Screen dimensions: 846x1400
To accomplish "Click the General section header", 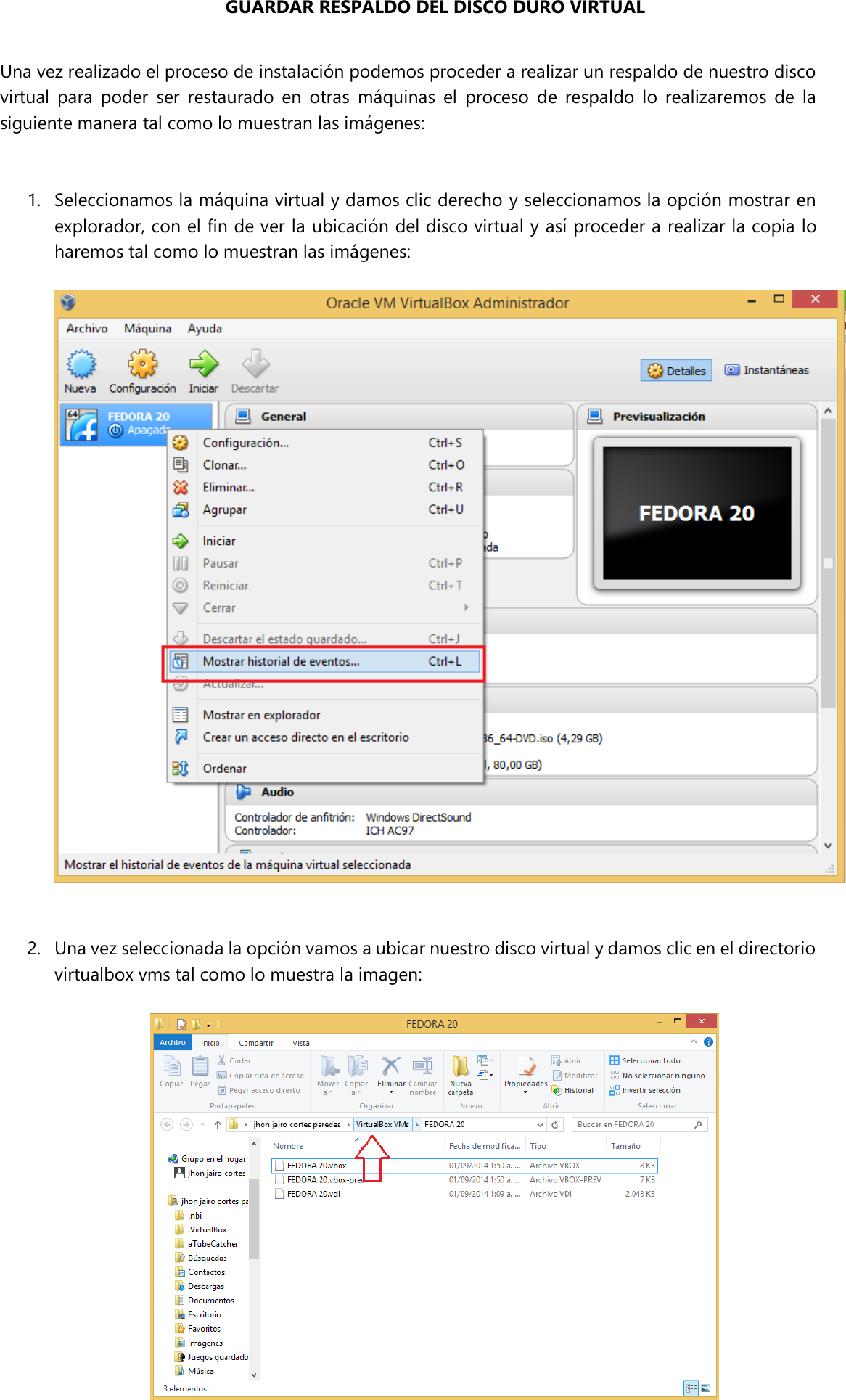I will (399, 417).
